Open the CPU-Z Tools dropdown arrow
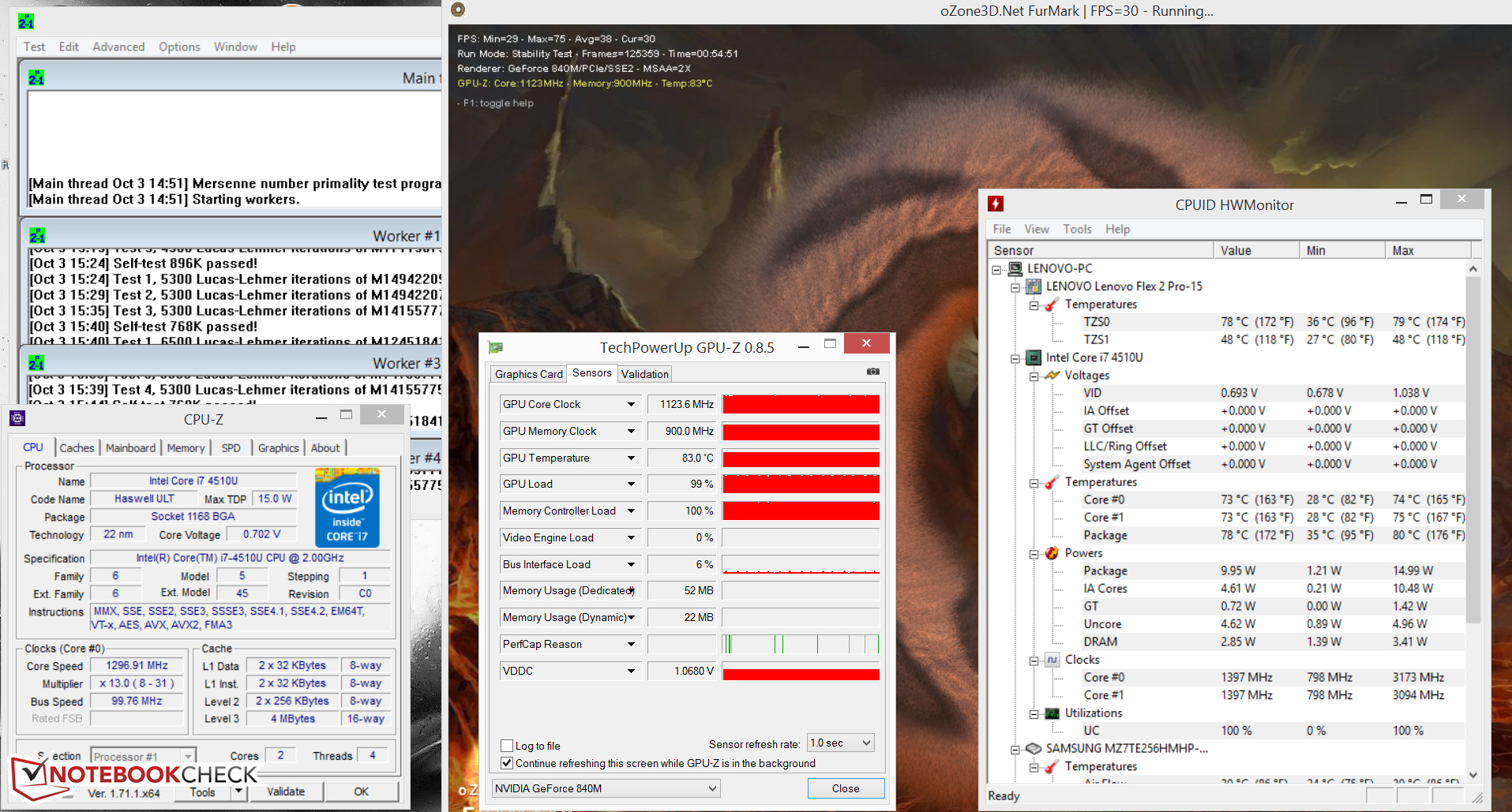 [x=238, y=791]
